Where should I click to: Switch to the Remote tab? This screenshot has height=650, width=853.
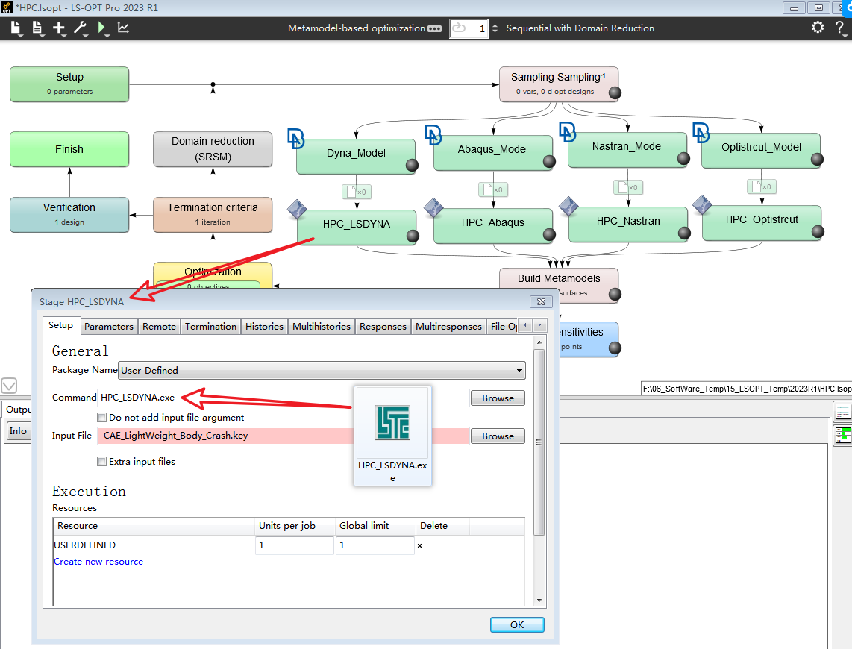159,327
